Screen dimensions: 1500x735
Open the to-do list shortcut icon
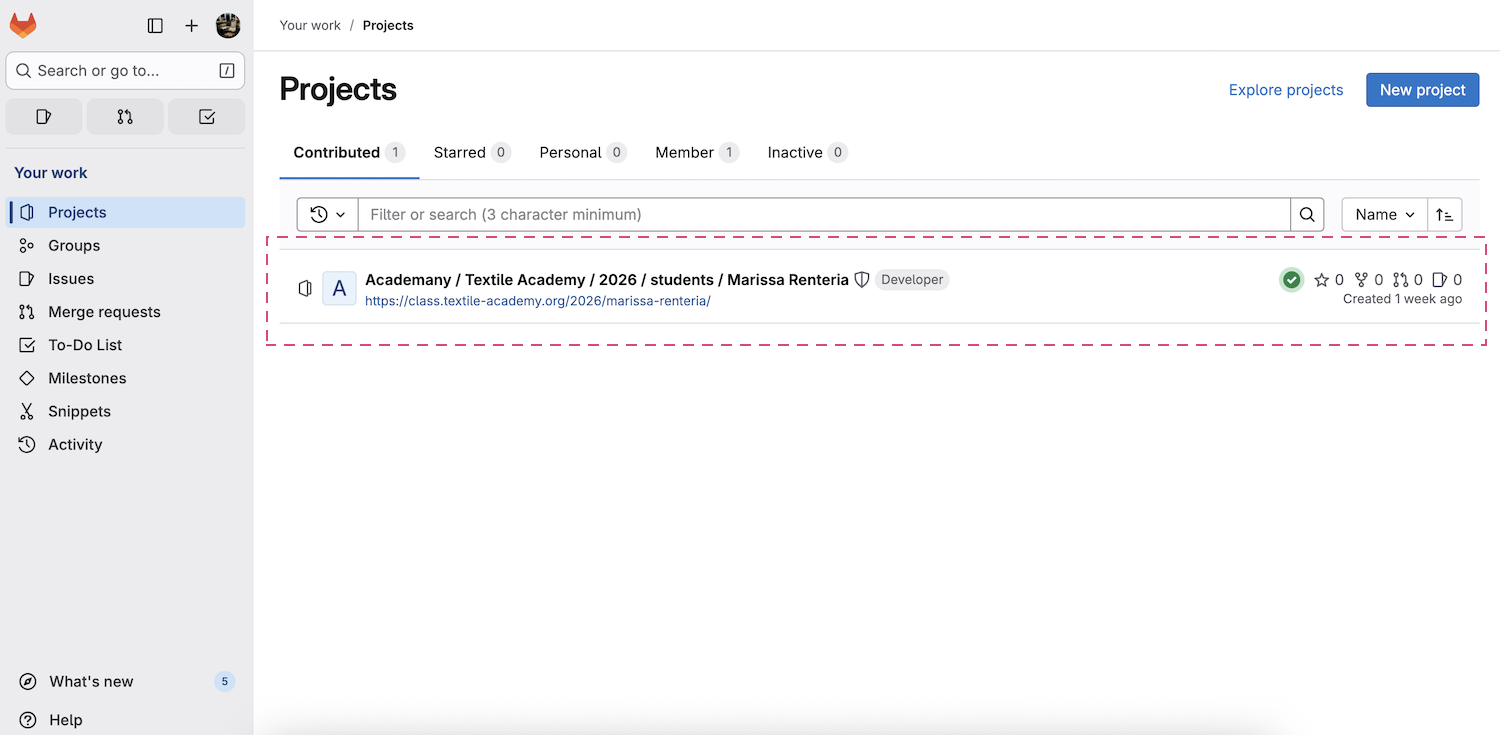206,117
